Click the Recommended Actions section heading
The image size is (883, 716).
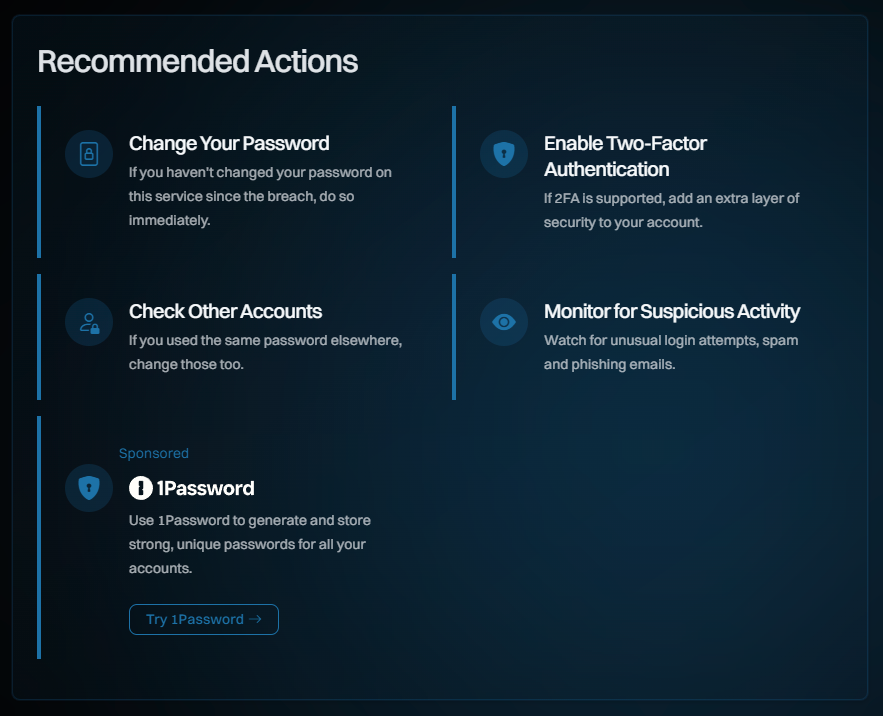coord(197,61)
